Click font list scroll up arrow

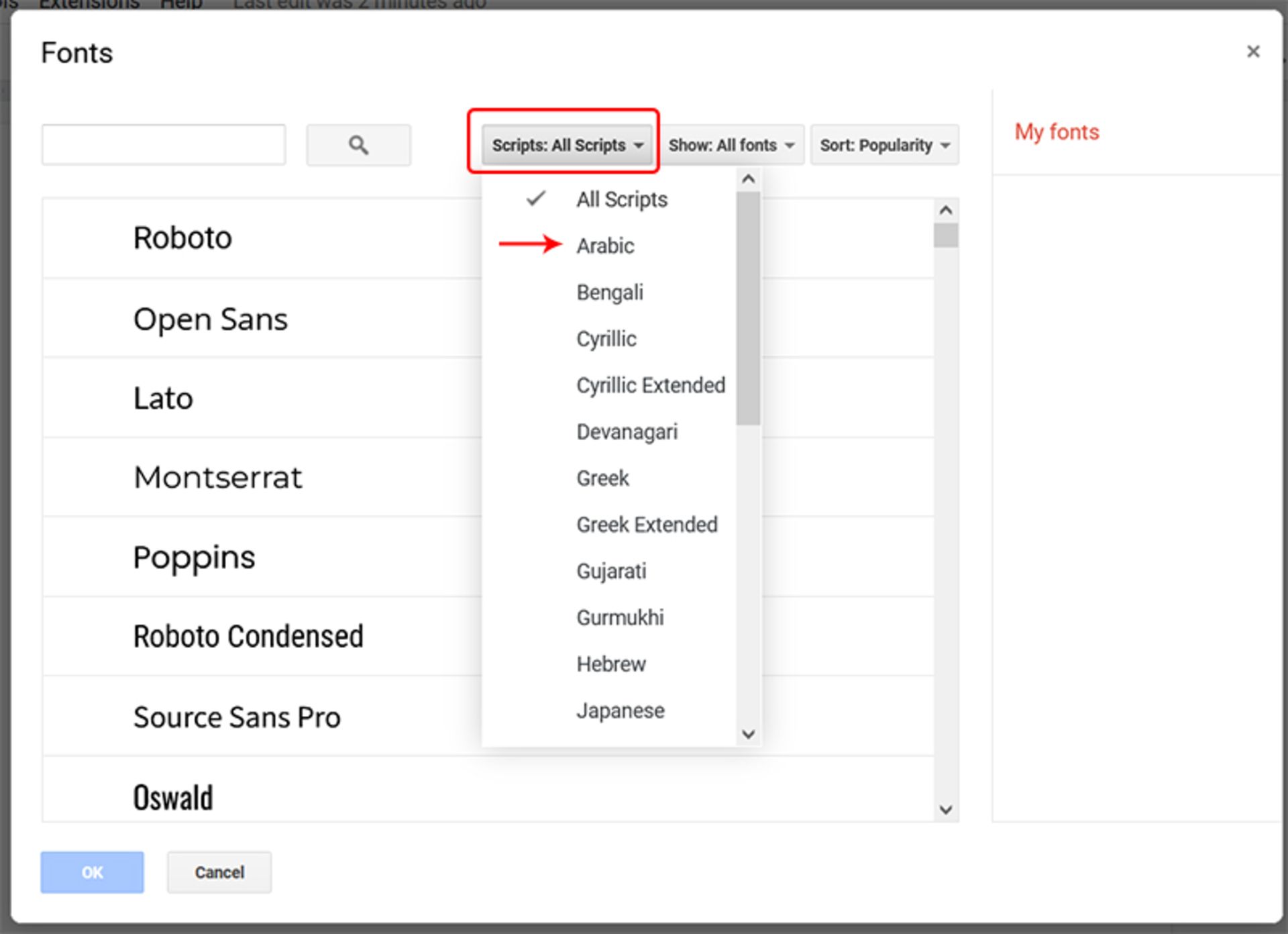945,211
